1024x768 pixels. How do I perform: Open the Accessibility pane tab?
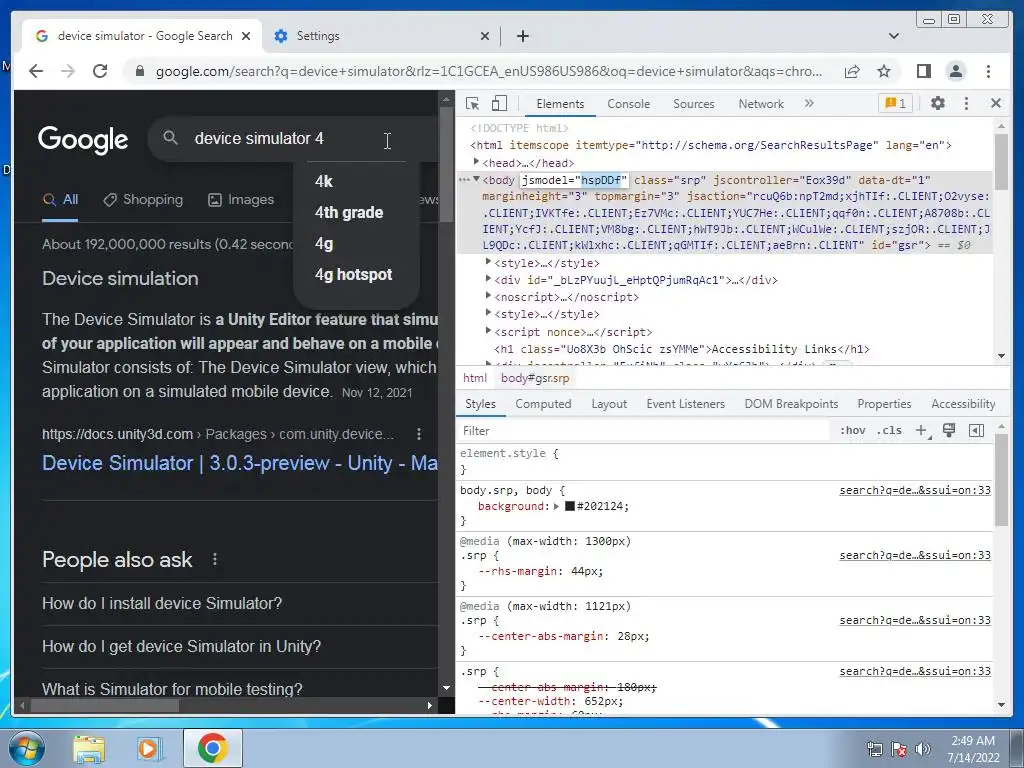pos(963,404)
